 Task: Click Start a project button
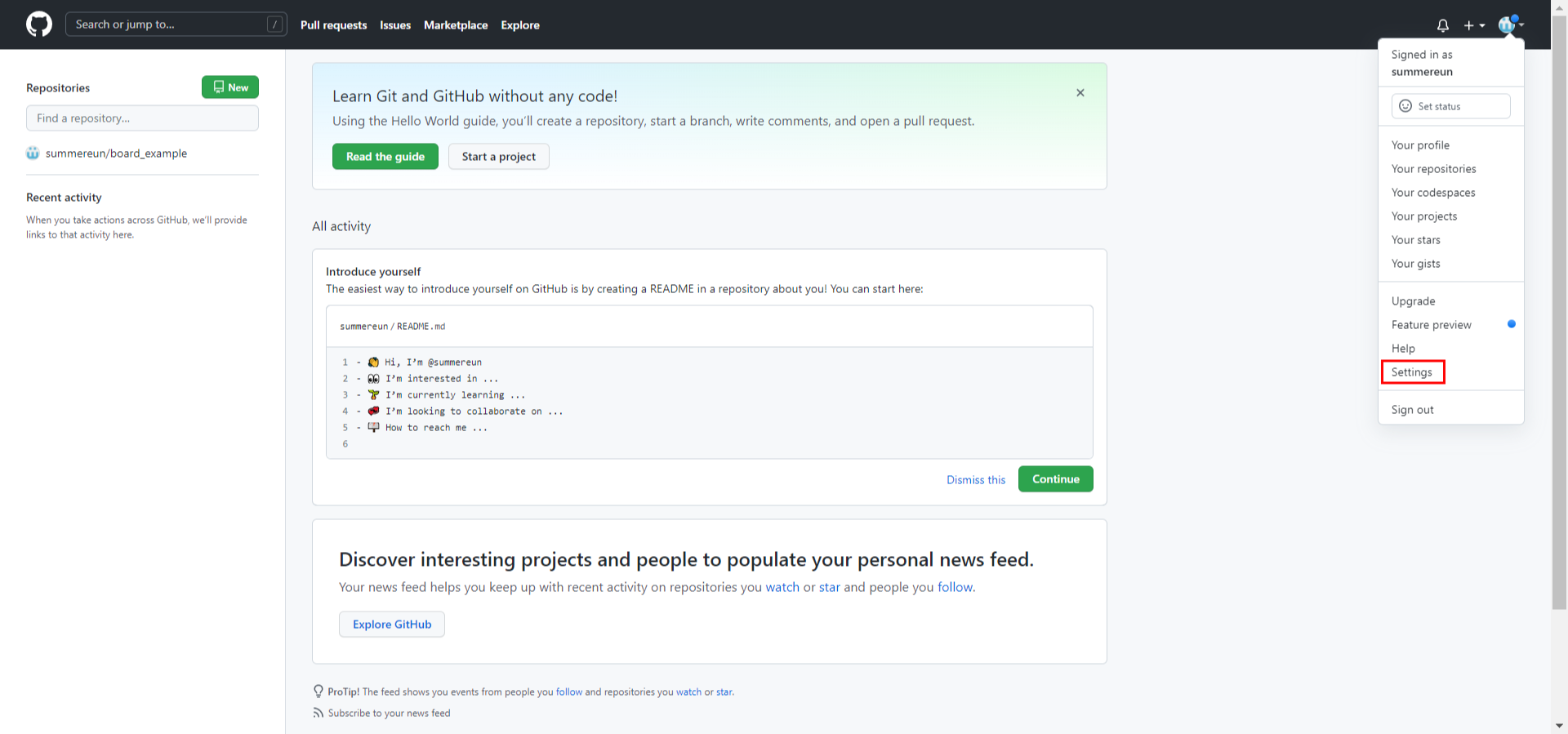(499, 157)
